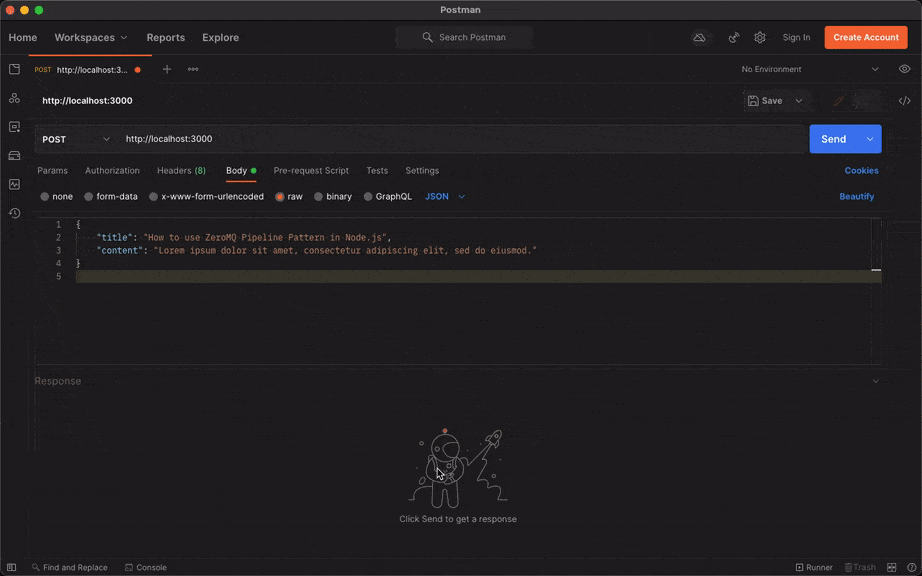
Task: Click the pencil edit icon
Action: tap(839, 101)
